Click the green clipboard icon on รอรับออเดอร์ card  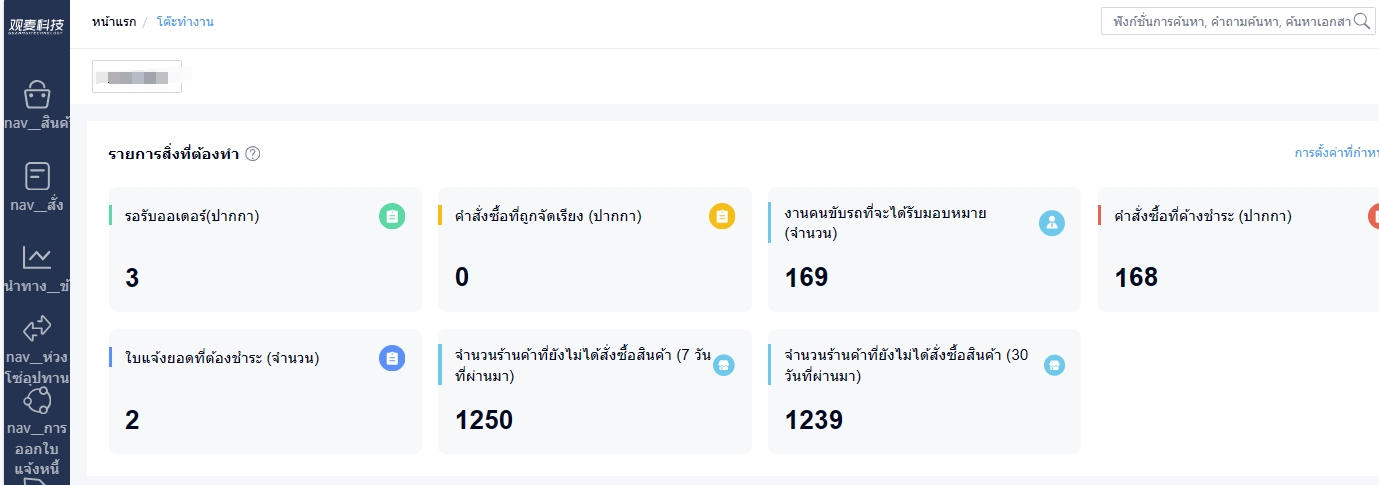(x=392, y=216)
